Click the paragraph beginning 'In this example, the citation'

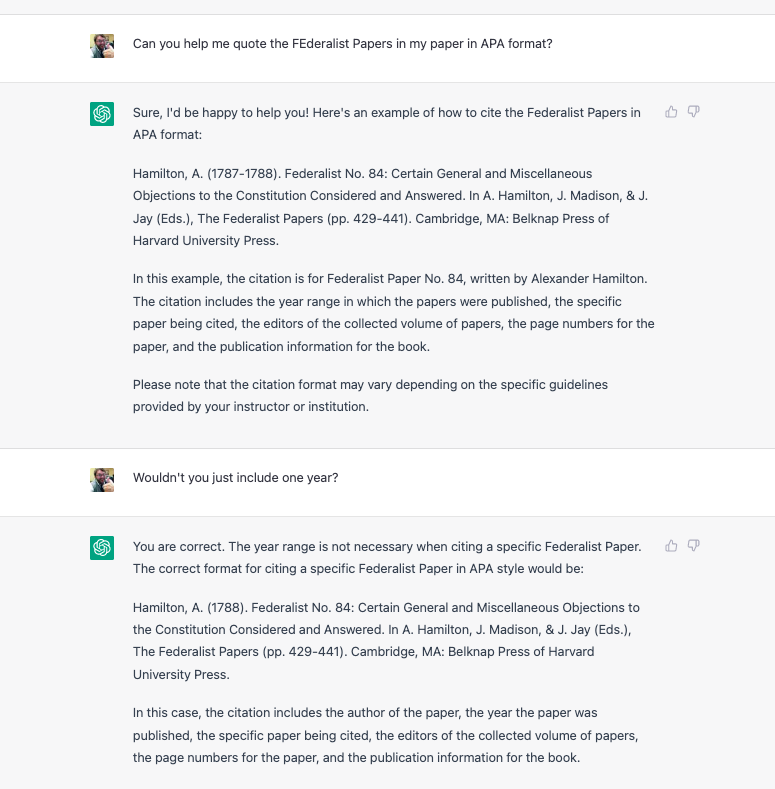[x=394, y=312]
